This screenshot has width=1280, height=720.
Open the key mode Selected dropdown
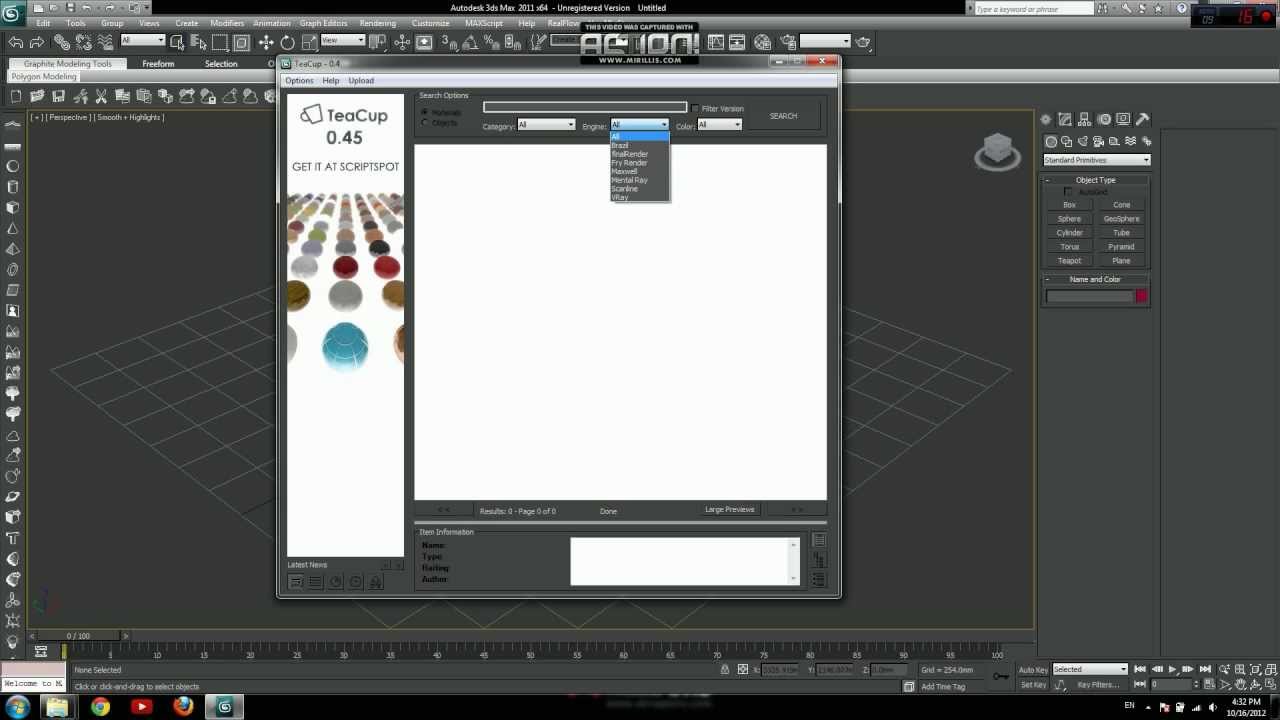1090,669
